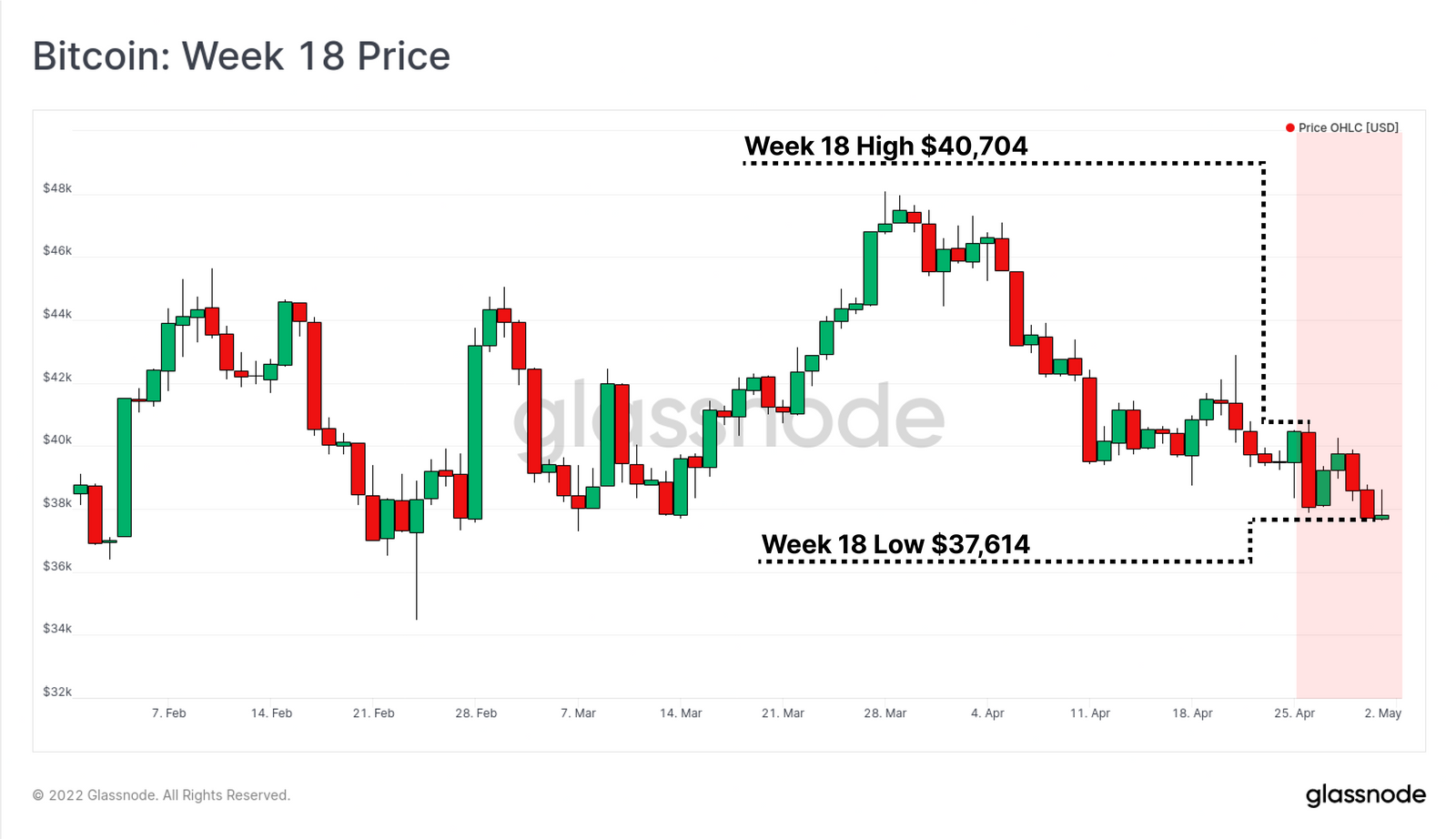
Task: Select the Week 18 Low $37,614 annotation
Action: pyautogui.click(x=895, y=544)
